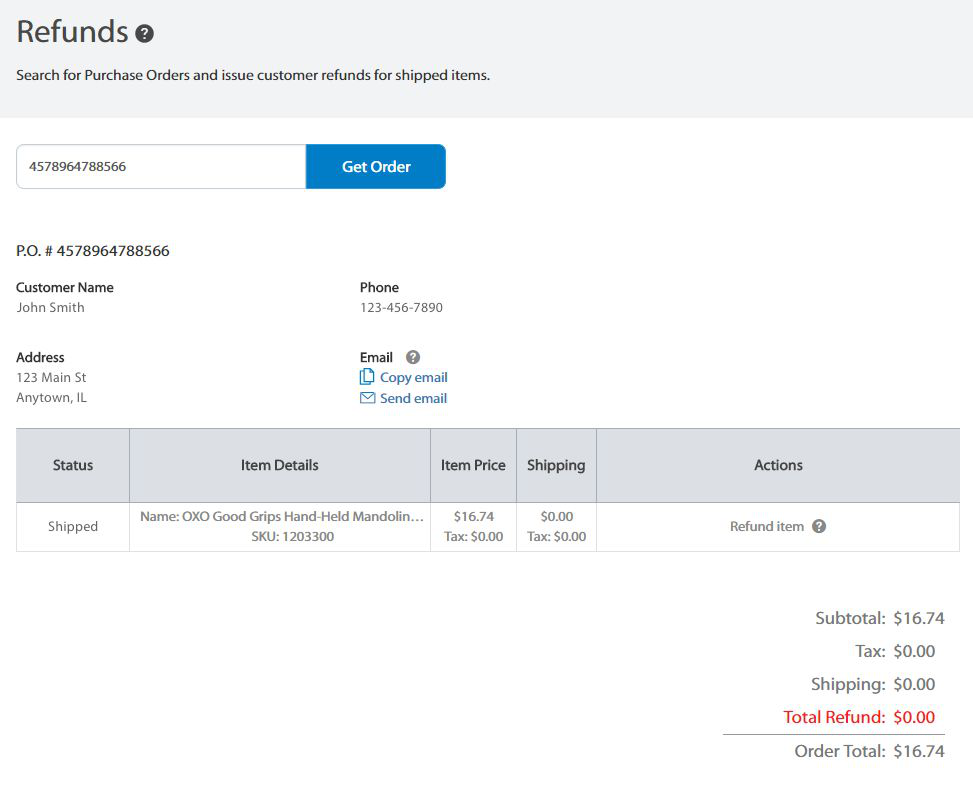This screenshot has height=793, width=973.
Task: Click the Item Price column header
Action: click(x=473, y=465)
